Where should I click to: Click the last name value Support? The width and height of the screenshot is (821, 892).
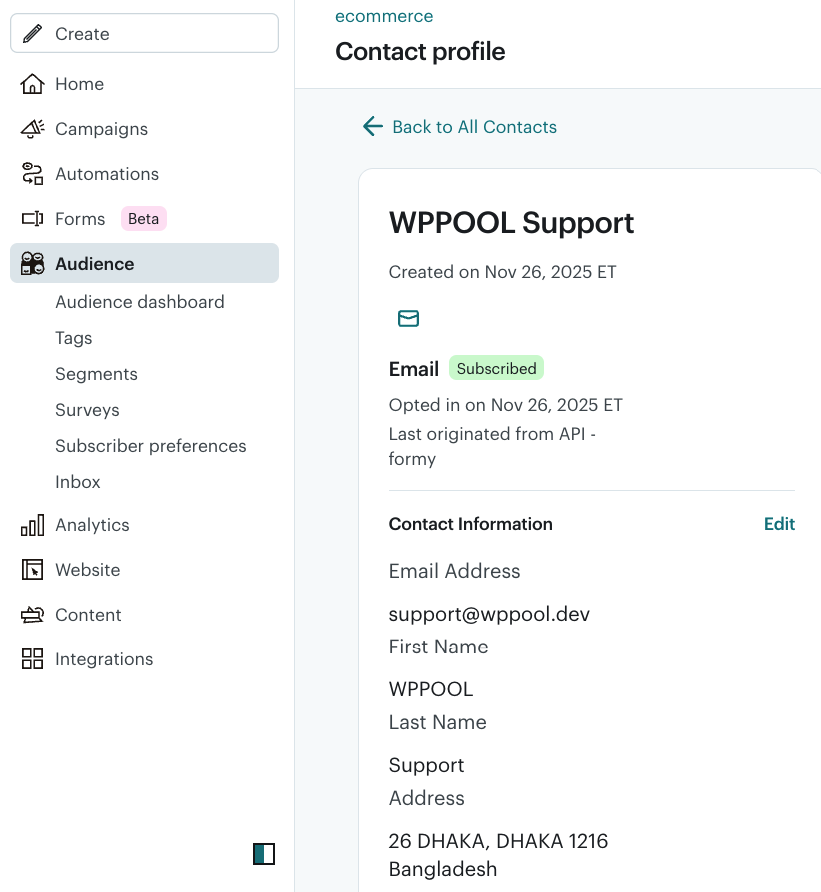pos(426,766)
